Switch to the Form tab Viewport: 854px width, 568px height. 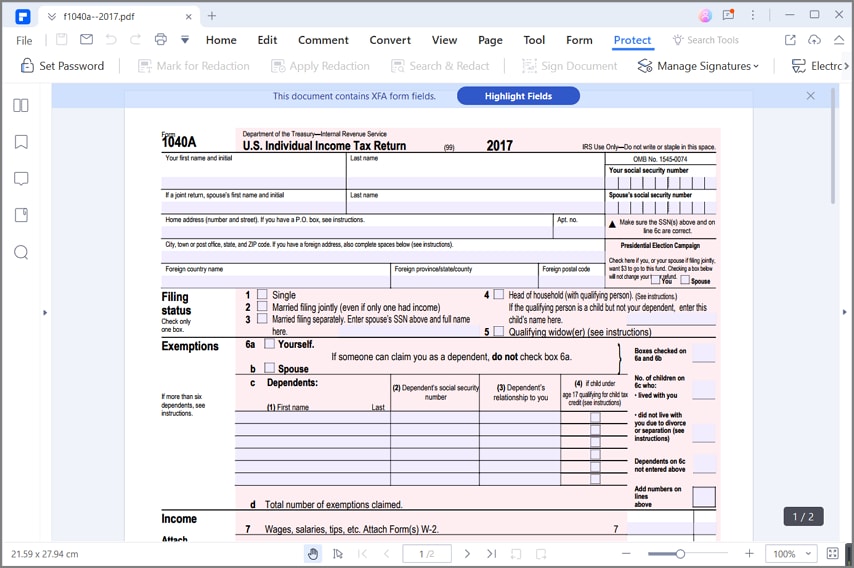[579, 40]
